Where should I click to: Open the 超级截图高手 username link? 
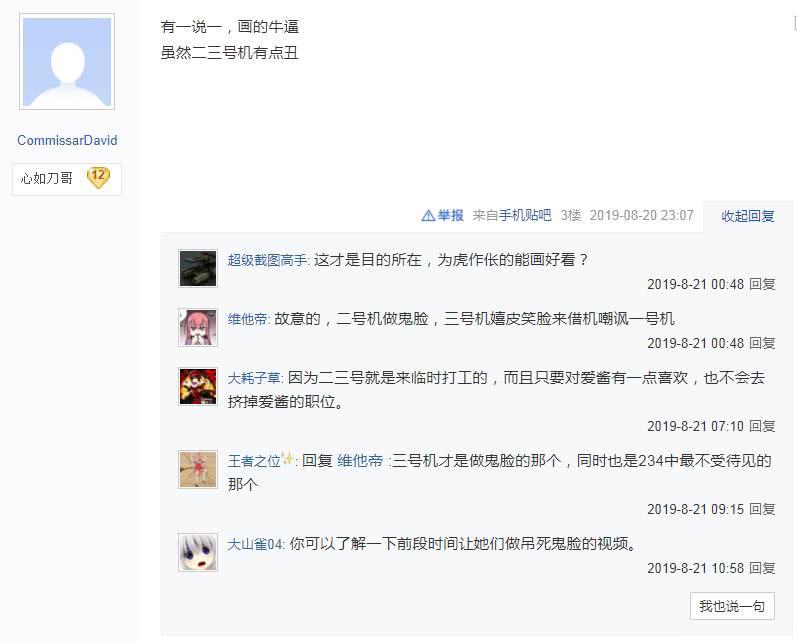[267, 260]
